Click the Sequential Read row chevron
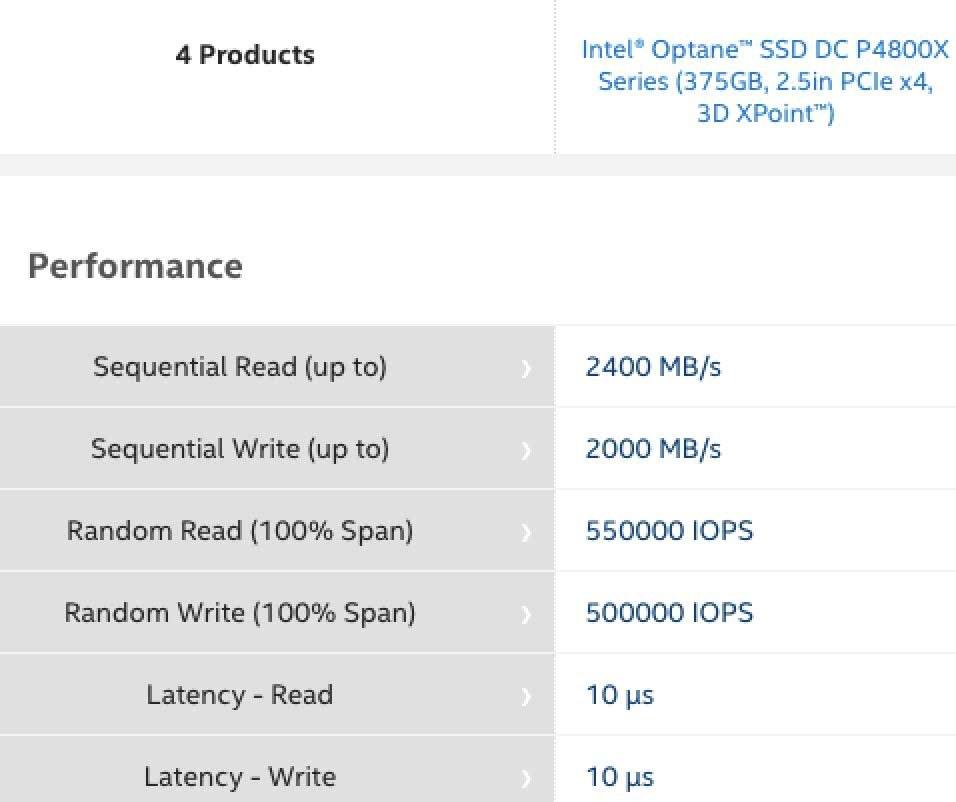Image resolution: width=956 pixels, height=802 pixels. click(527, 368)
